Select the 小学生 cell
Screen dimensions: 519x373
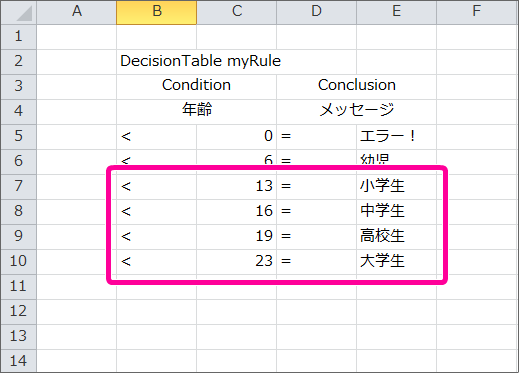click(396, 187)
